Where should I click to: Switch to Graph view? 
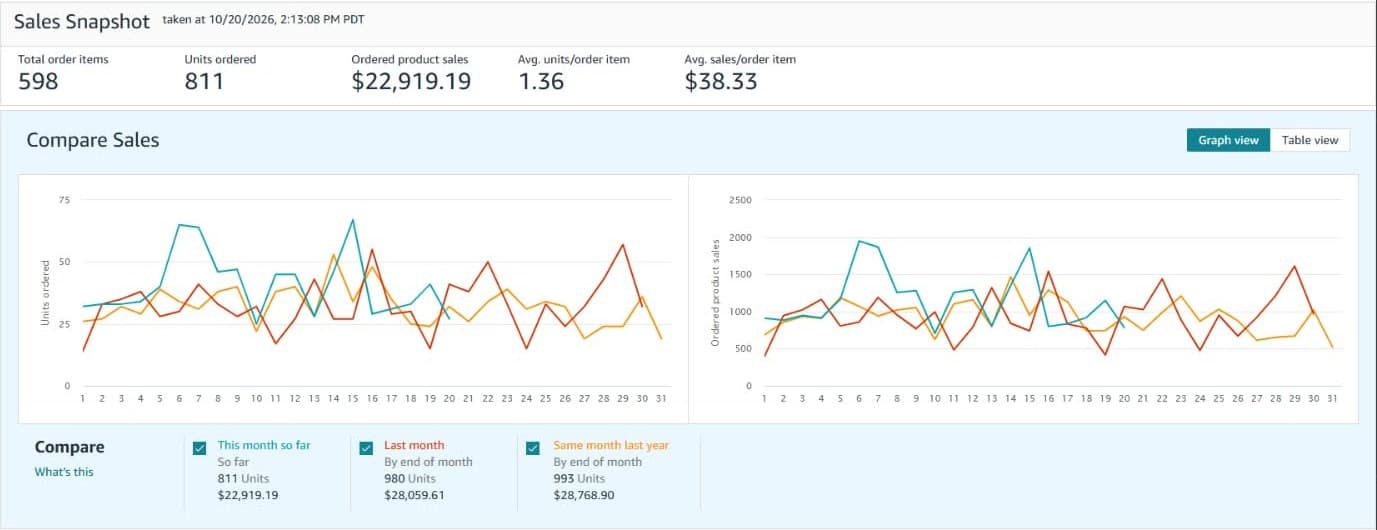tap(1228, 140)
